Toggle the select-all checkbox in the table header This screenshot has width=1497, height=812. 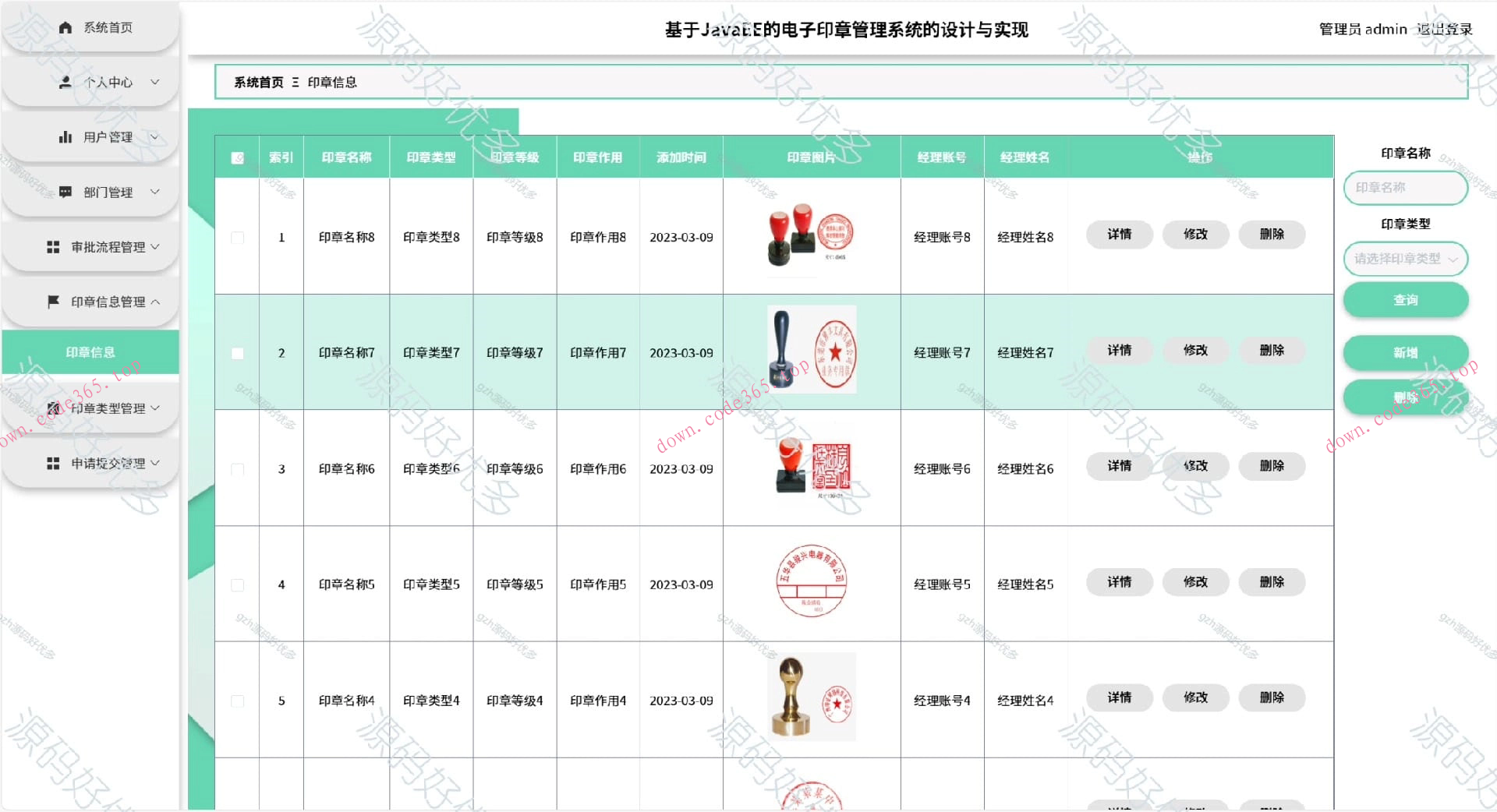pos(237,157)
